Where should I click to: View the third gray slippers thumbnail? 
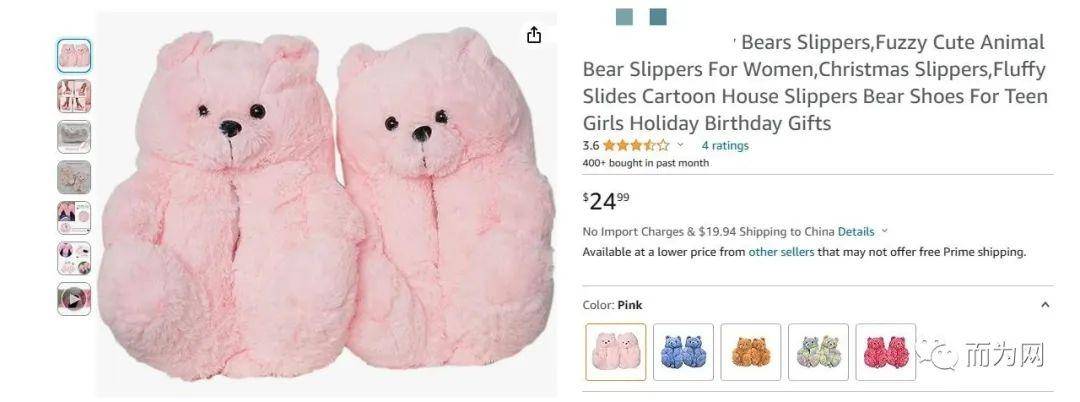pos(74,137)
